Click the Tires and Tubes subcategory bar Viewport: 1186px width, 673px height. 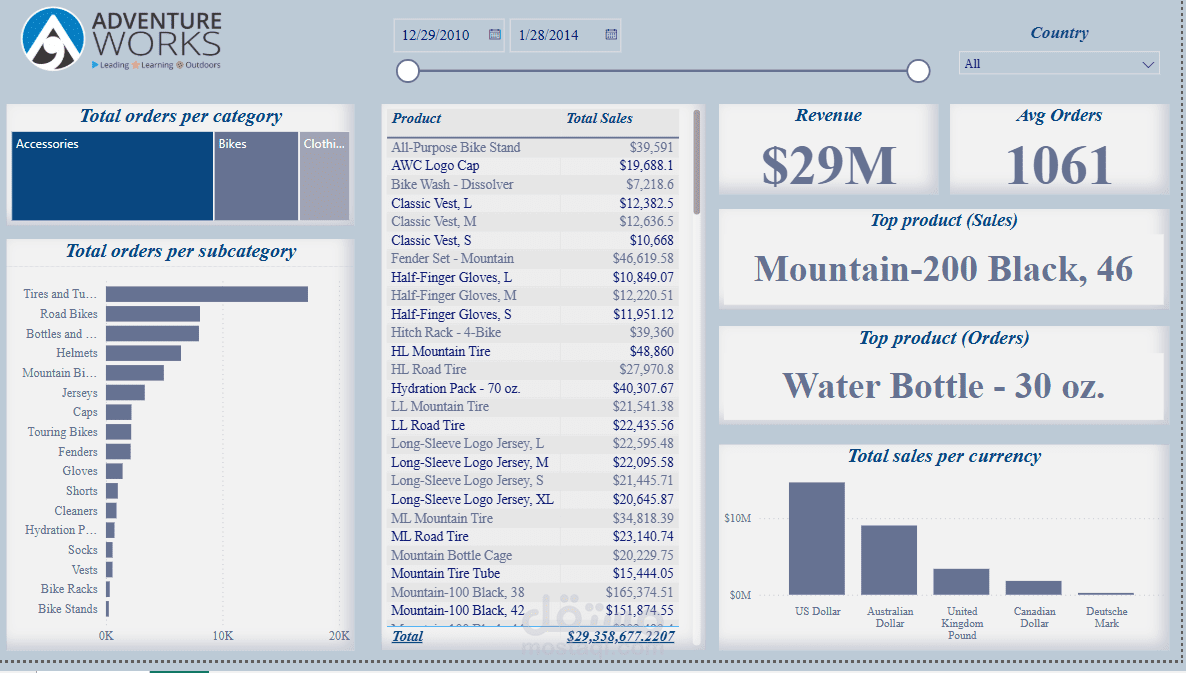(x=206, y=294)
